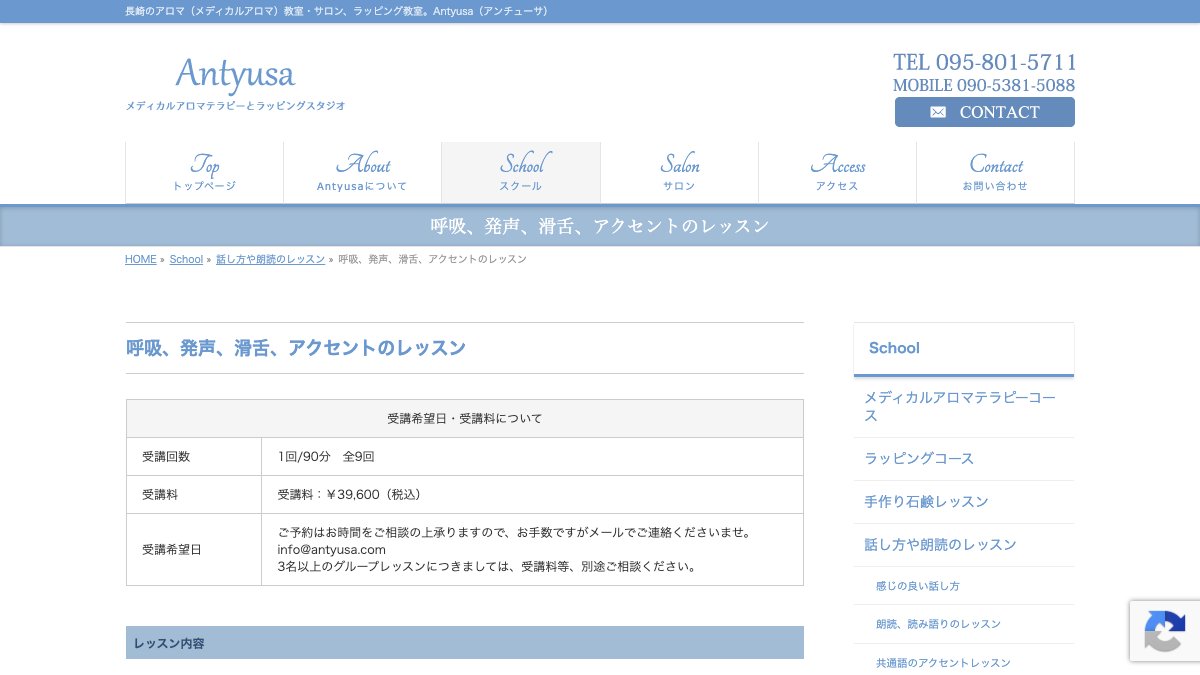This screenshot has width=1200, height=675.
Task: Click the 受講回数 row label
Action: (194, 457)
